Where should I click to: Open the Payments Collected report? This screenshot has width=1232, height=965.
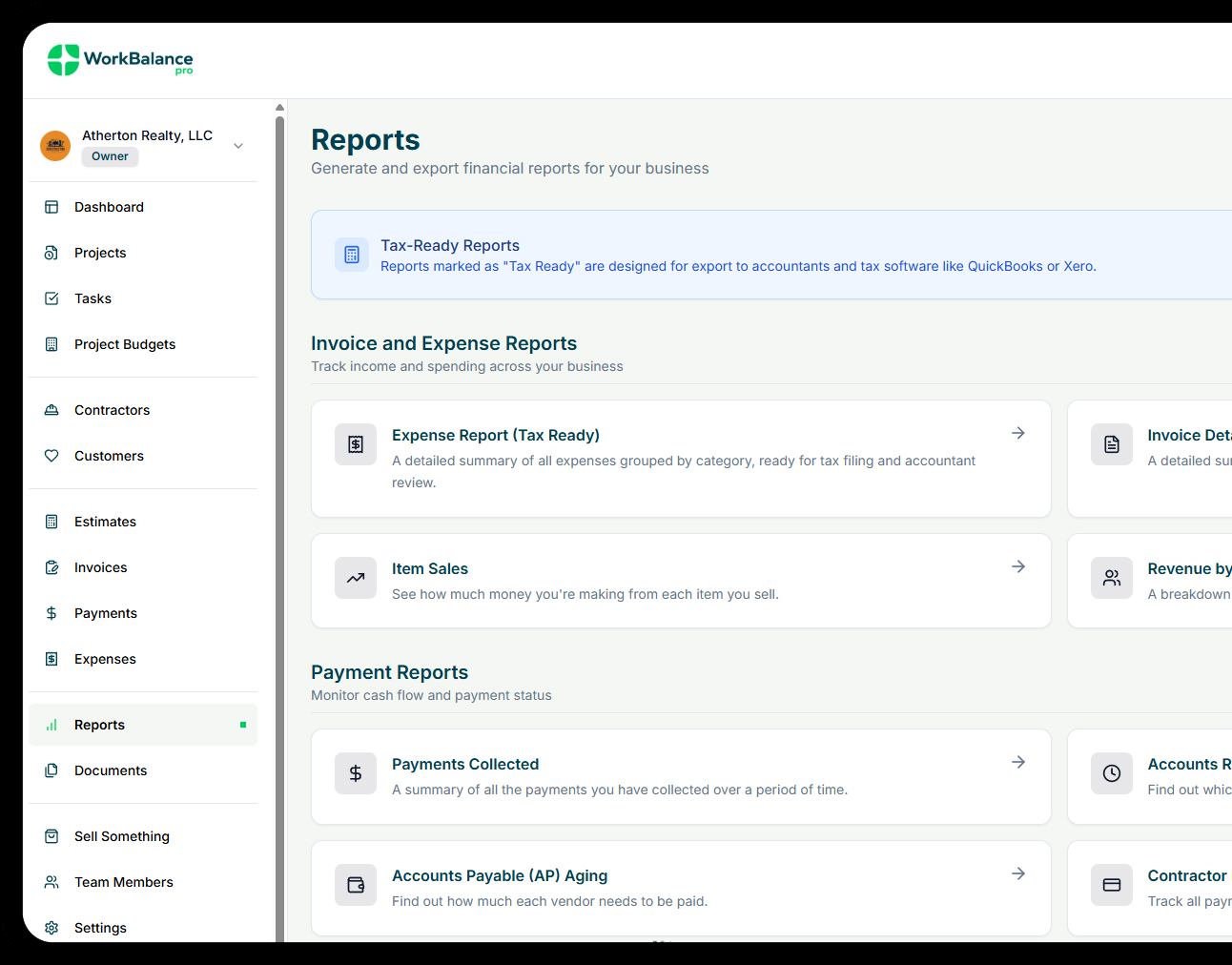pos(681,776)
